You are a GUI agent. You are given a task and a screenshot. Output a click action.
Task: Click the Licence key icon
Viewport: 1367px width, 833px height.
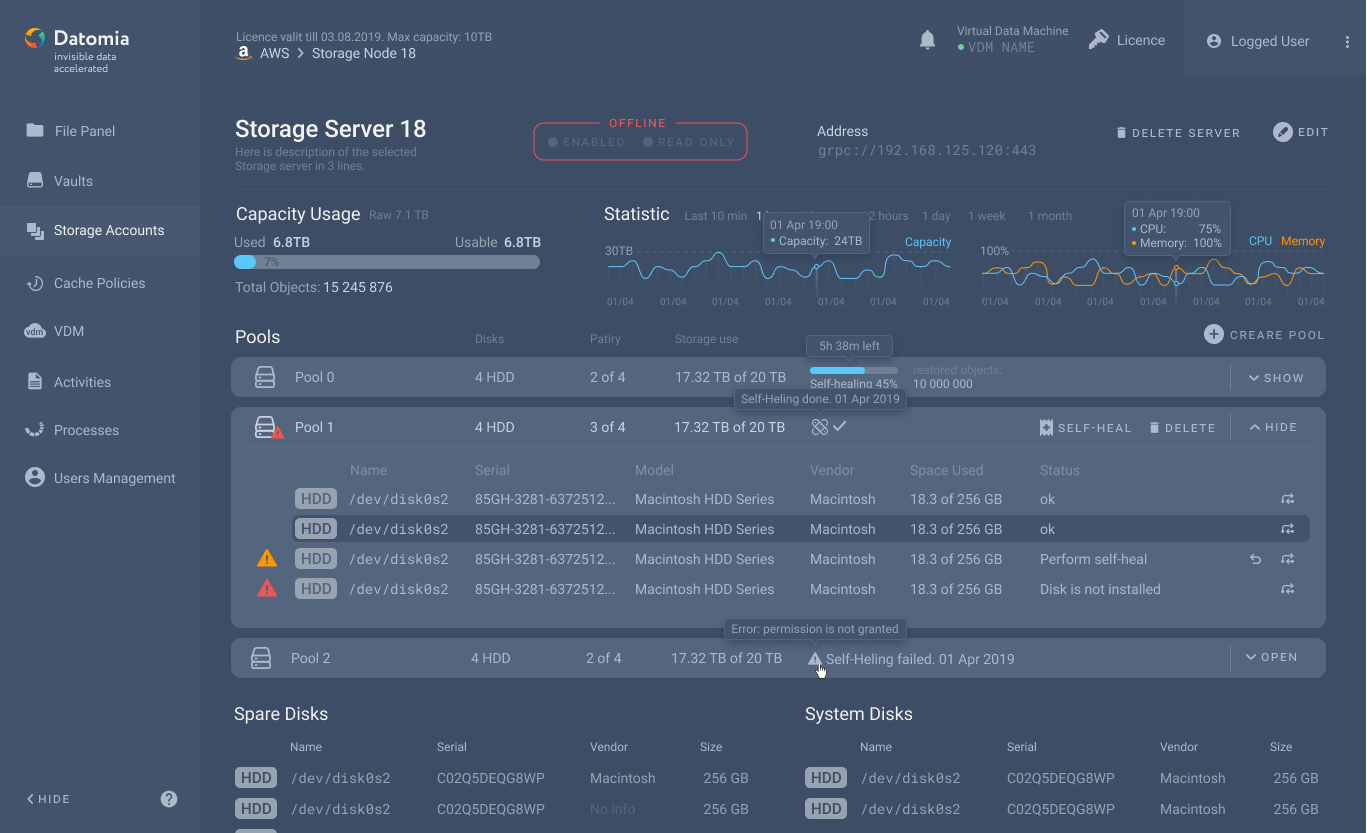(x=1099, y=40)
